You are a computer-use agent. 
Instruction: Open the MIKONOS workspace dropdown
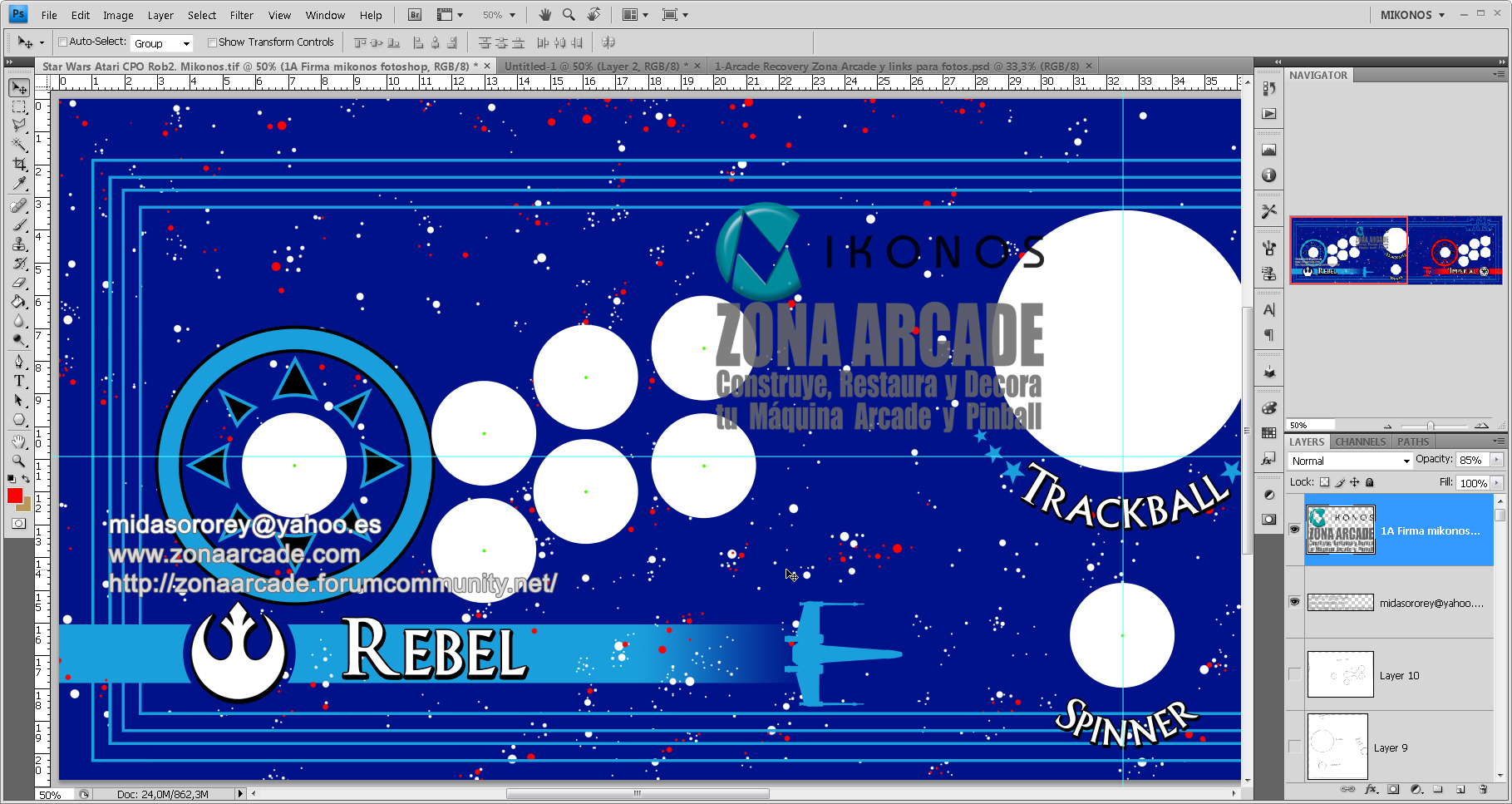coord(1412,15)
